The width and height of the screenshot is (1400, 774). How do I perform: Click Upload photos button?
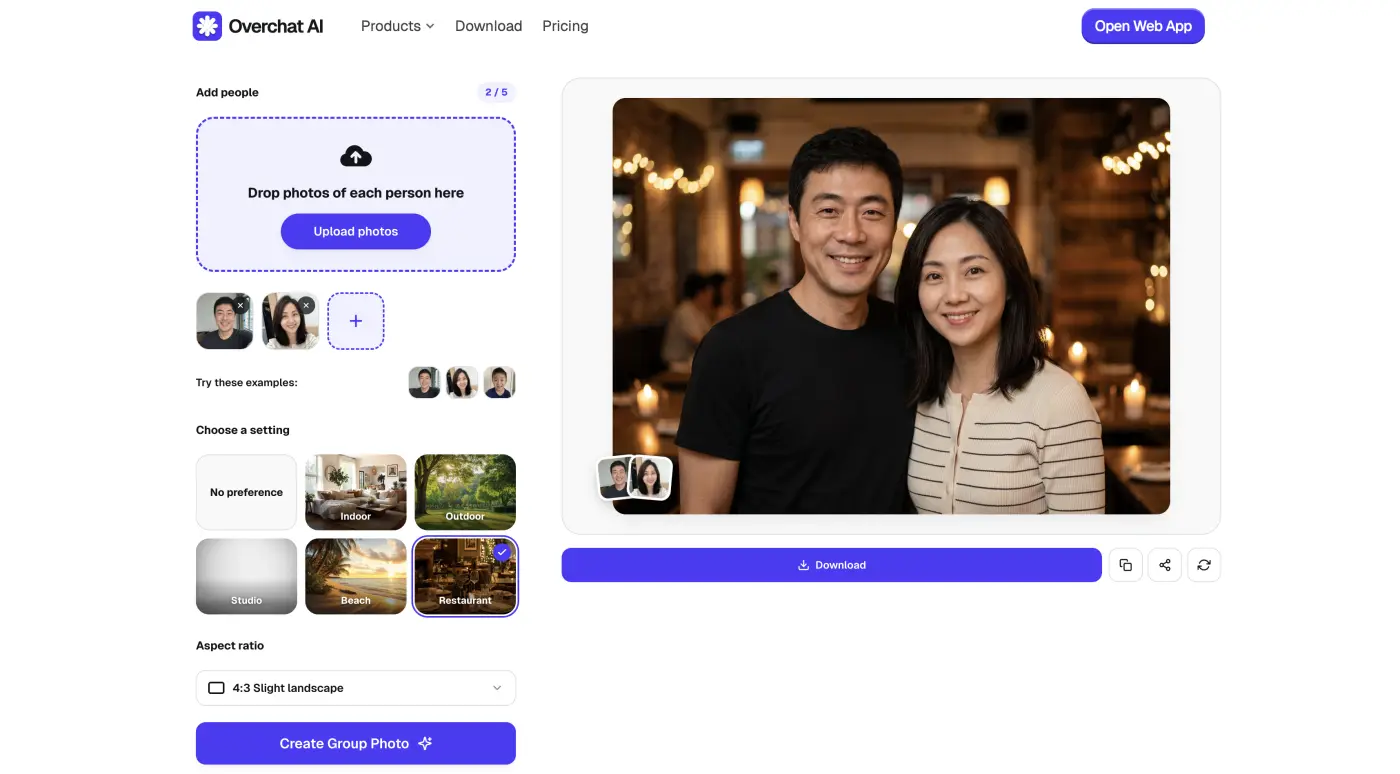[356, 231]
